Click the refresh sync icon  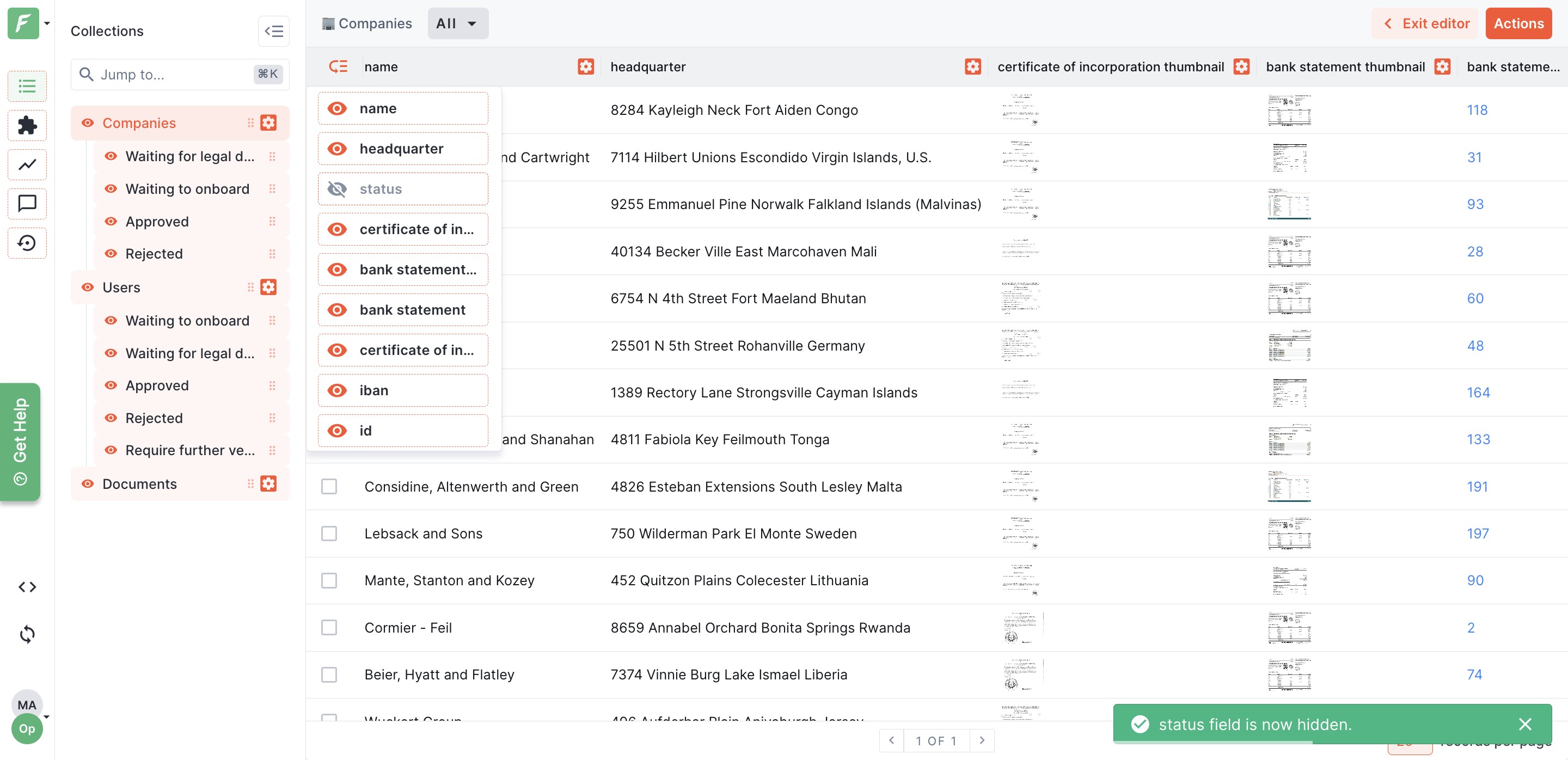27,634
